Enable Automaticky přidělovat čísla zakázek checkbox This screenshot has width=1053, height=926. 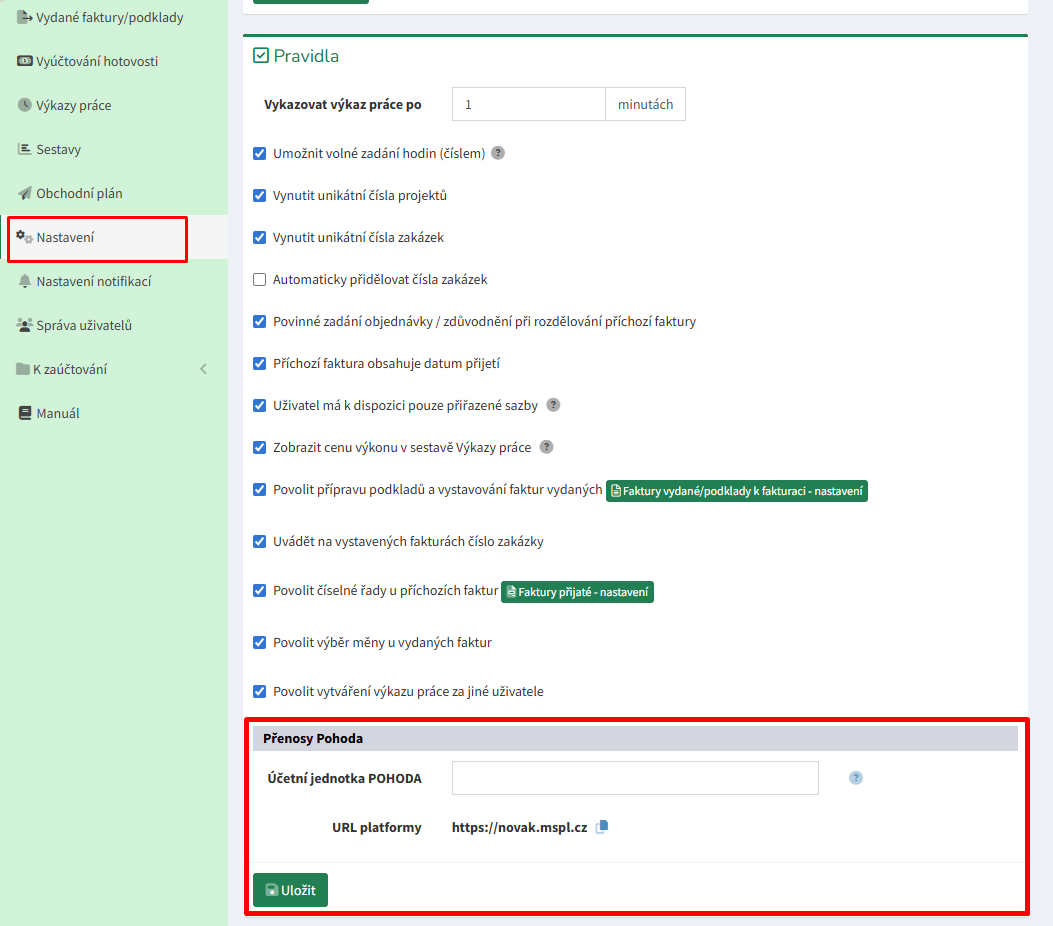[260, 280]
